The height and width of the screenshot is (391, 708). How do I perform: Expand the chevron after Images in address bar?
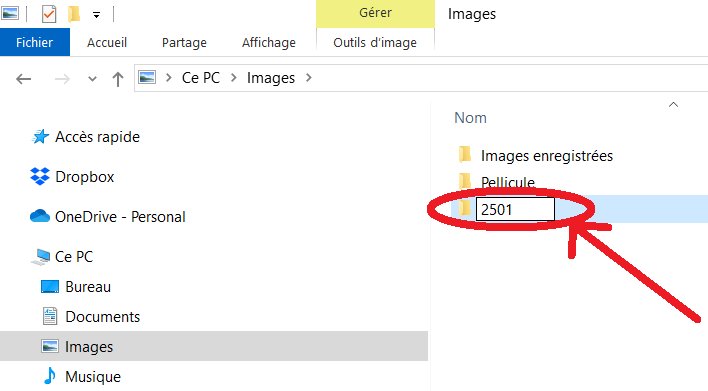[x=308, y=78]
